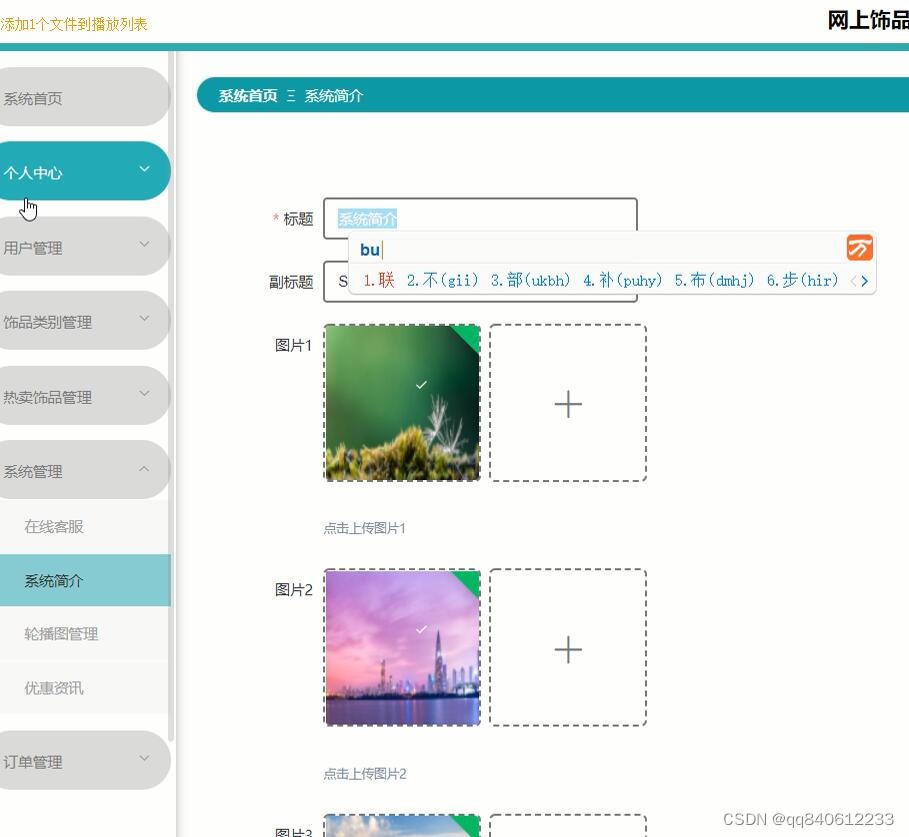Click the 点击上传图片2 hint text
Image resolution: width=909 pixels, height=837 pixels.
pyautogui.click(x=365, y=774)
